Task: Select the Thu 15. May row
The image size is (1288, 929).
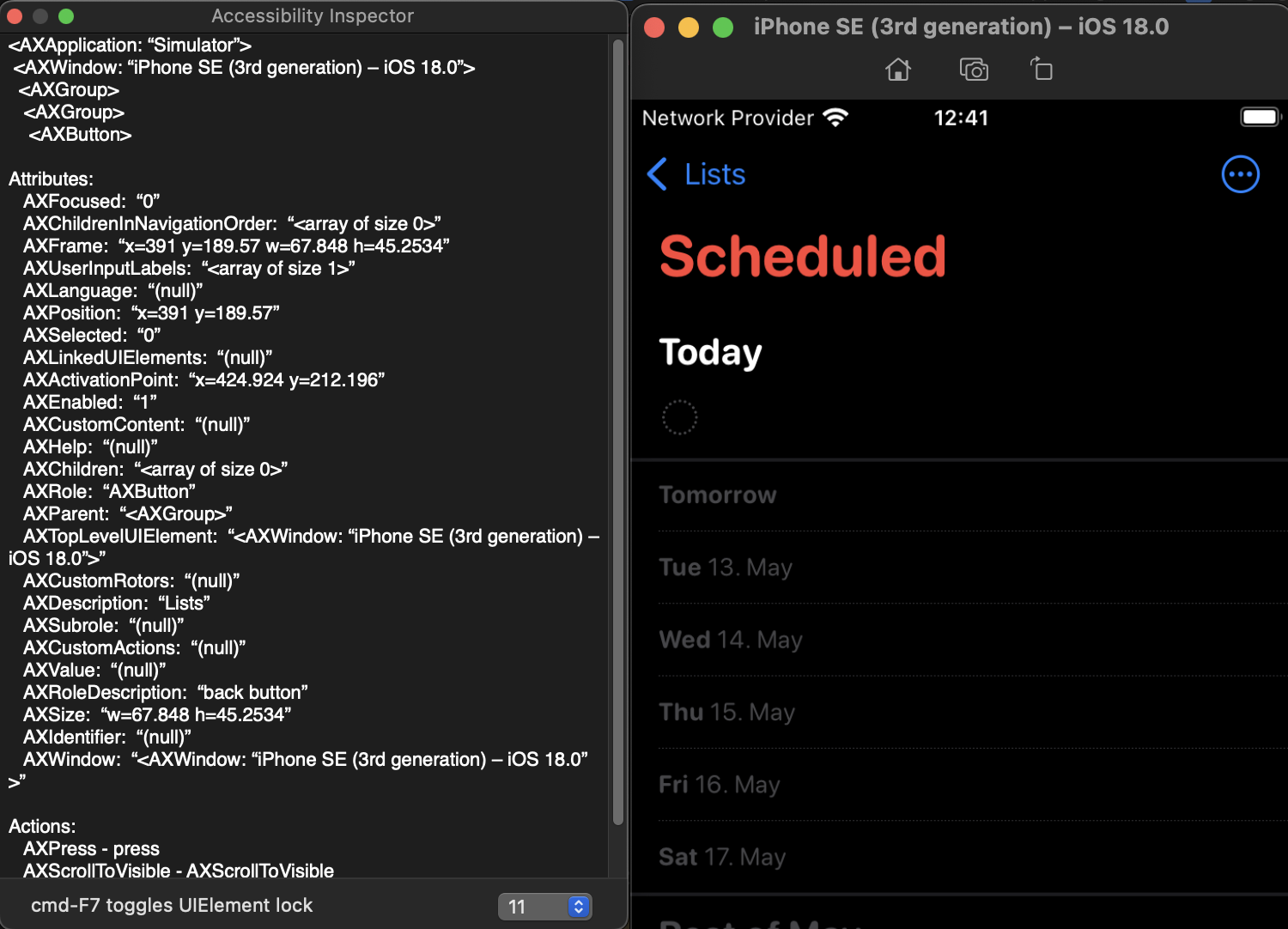Action: point(959,712)
